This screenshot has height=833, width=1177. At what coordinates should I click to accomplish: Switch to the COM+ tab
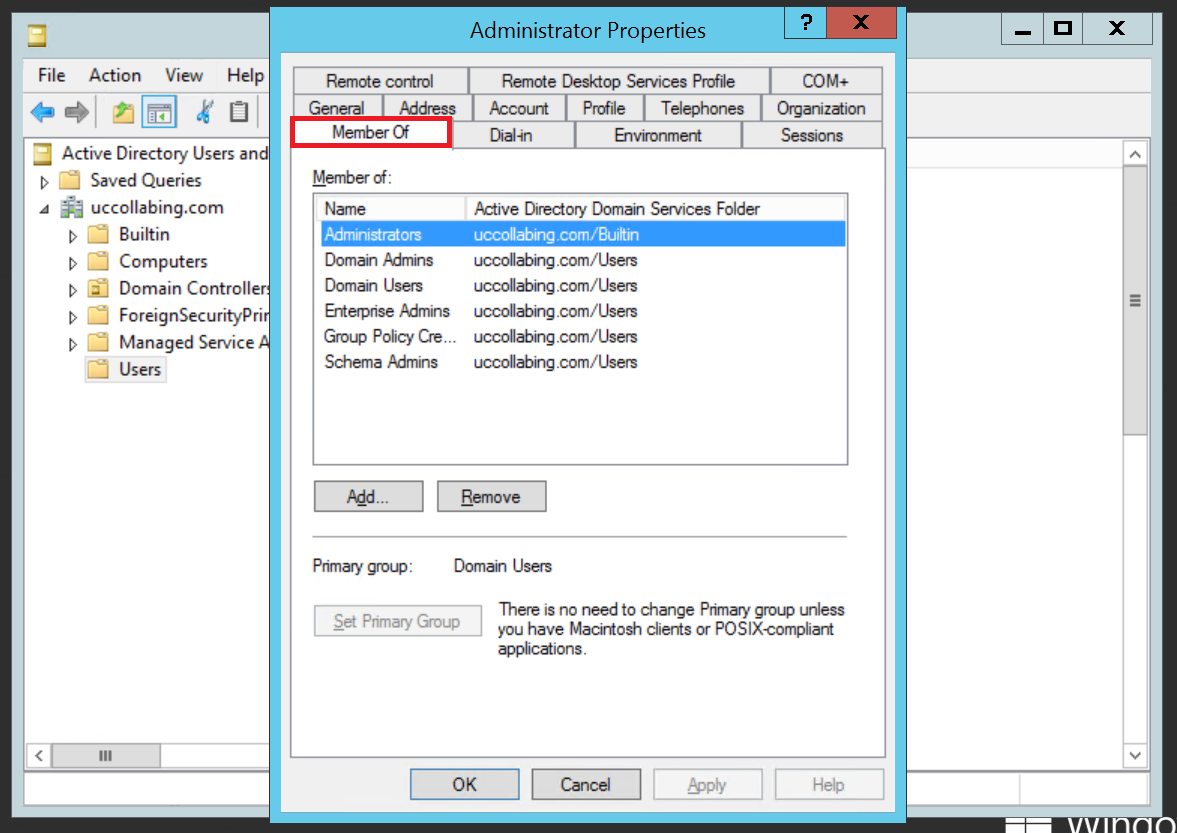point(826,81)
